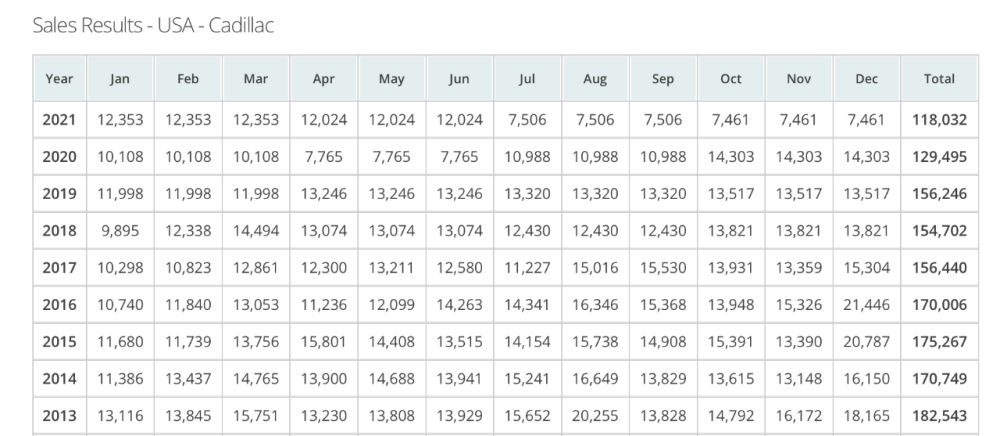This screenshot has height=436, width=1000.
Task: Click the Year column header
Action: point(61,78)
